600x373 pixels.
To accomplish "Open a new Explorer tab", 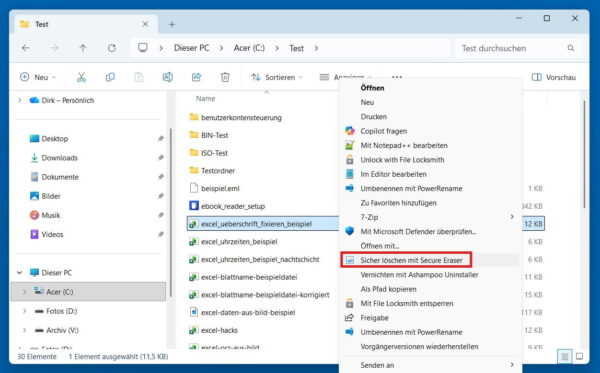I will [x=172, y=24].
